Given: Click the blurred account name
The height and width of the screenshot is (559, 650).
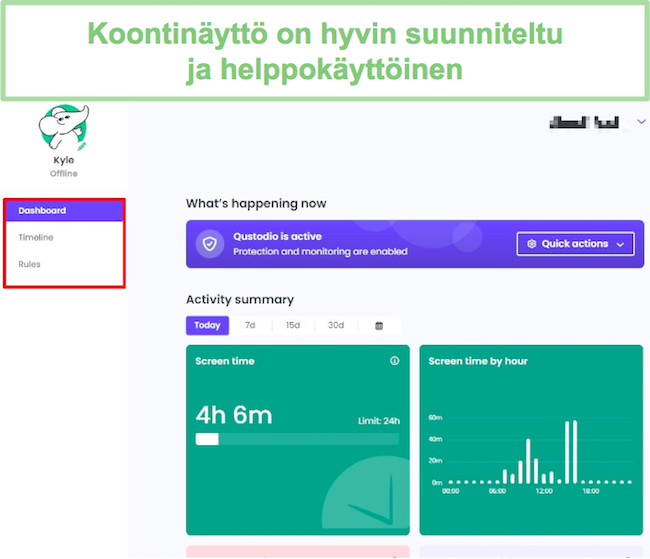Looking at the screenshot, I should (584, 122).
